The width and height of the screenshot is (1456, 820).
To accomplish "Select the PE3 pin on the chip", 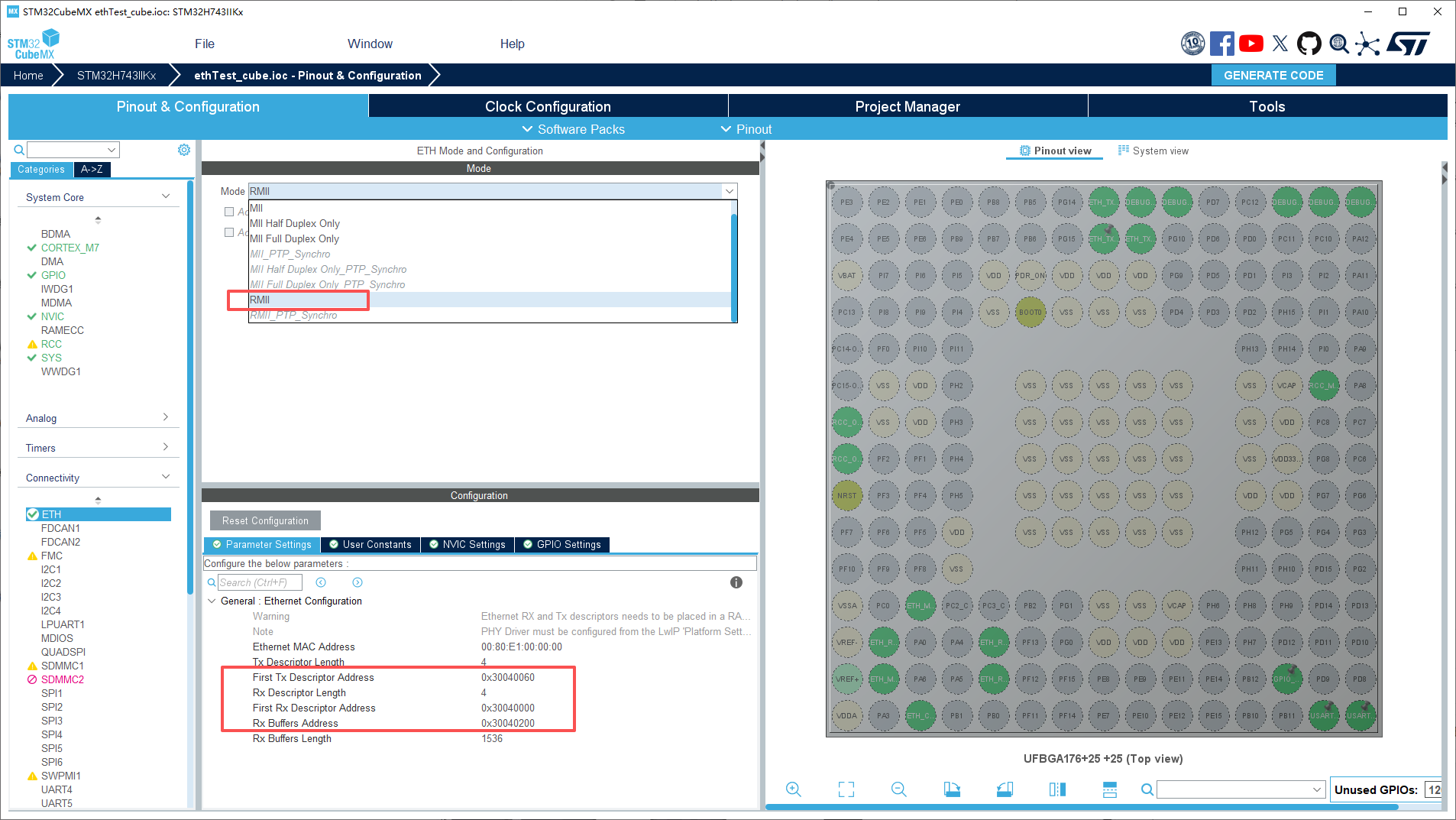I will click(x=846, y=202).
